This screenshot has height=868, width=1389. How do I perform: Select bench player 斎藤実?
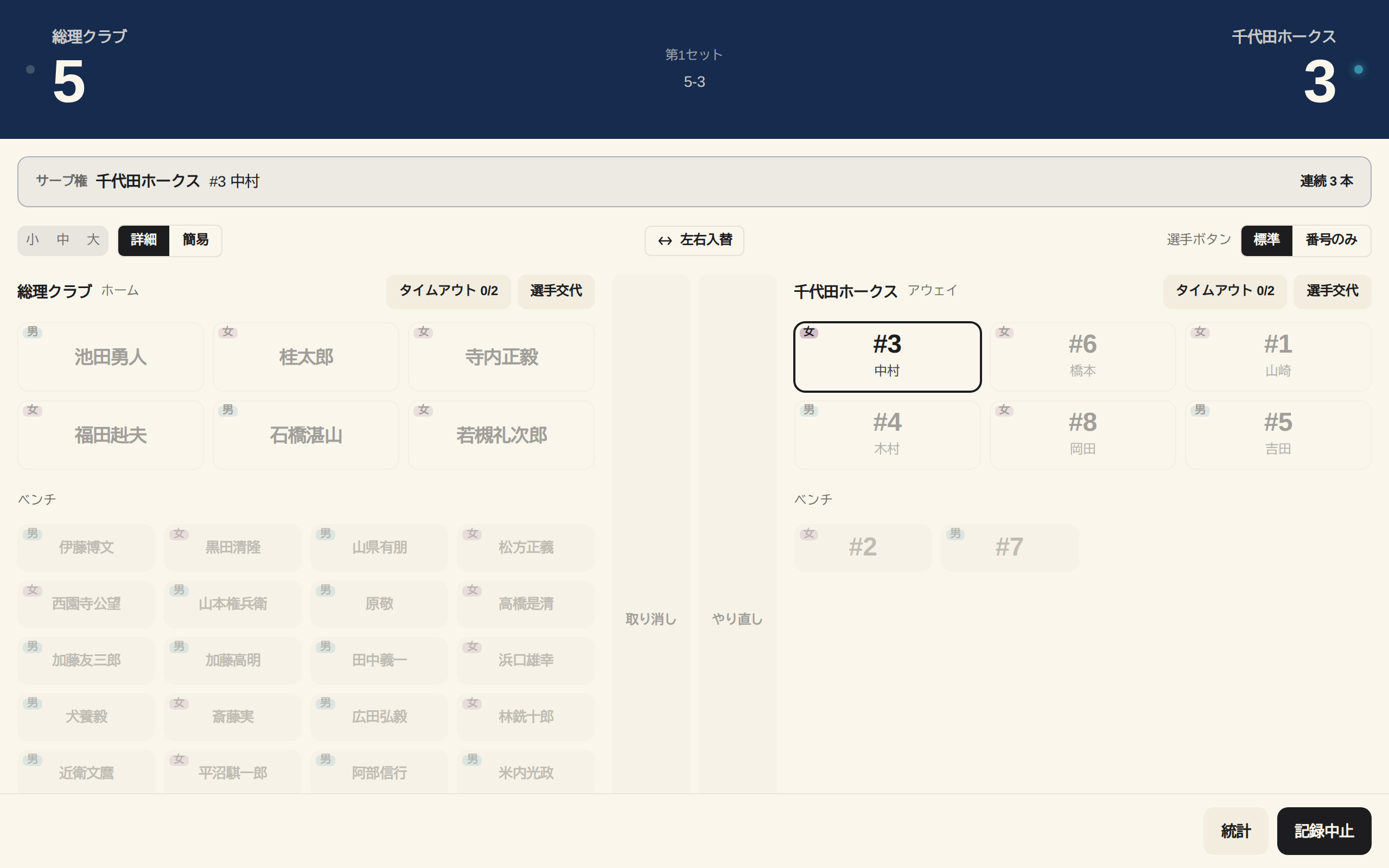232,717
